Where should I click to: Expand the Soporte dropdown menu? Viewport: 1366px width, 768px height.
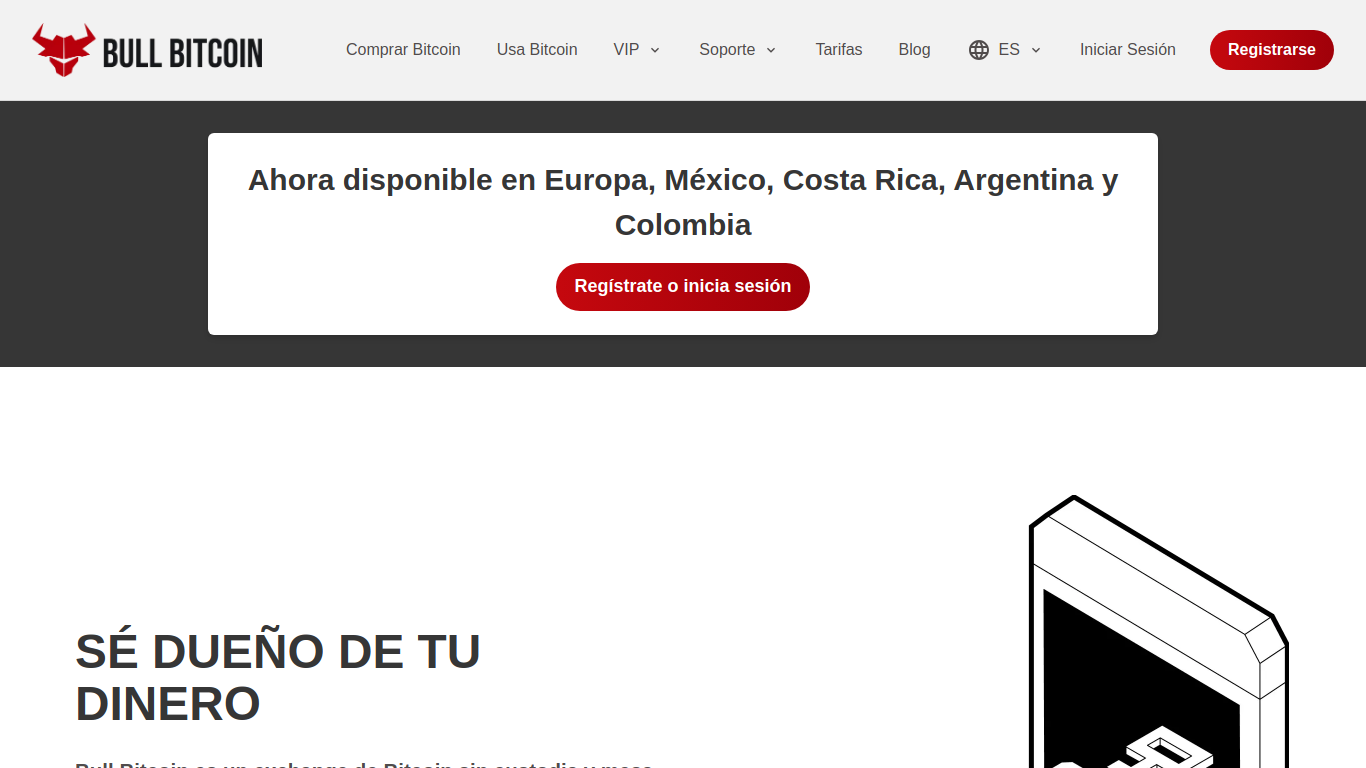pos(738,50)
